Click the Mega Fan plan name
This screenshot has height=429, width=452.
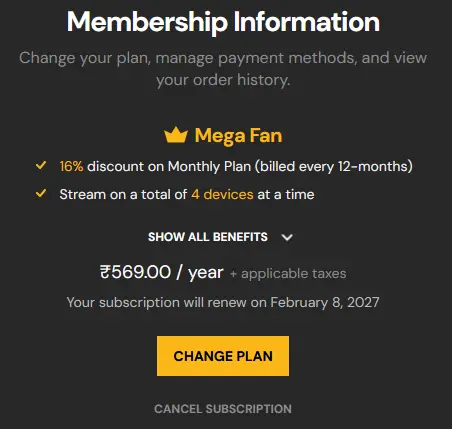[238, 136]
